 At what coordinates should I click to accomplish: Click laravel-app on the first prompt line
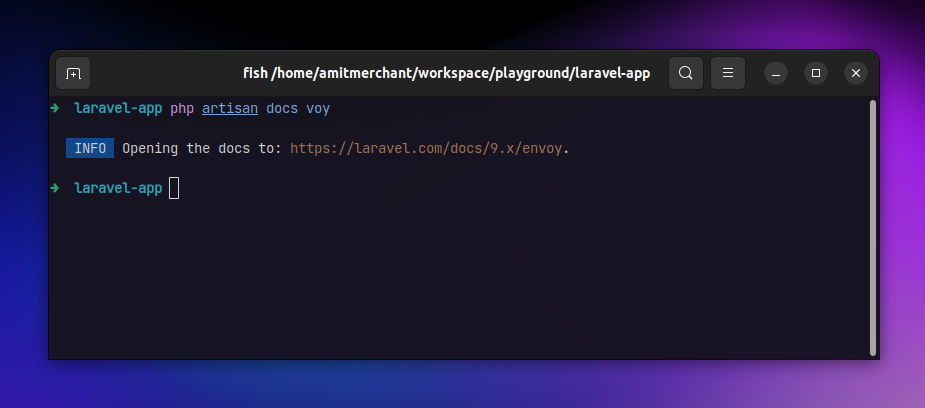pyautogui.click(x=118, y=108)
